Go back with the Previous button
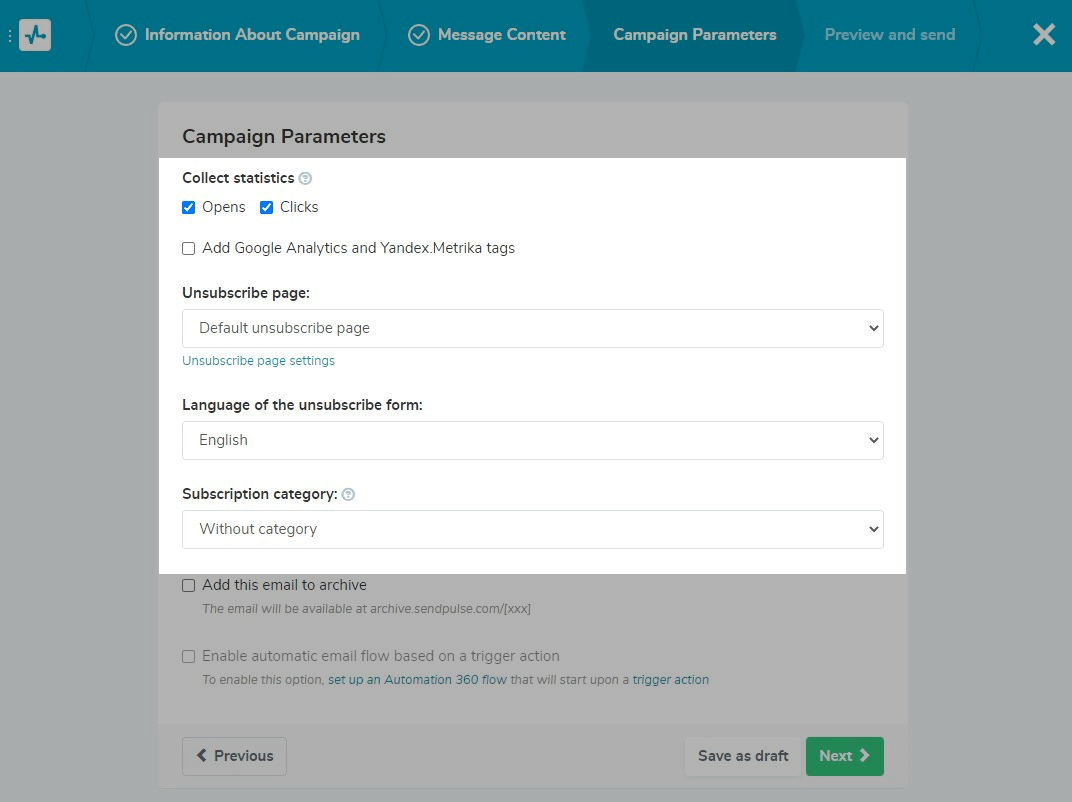 coord(234,757)
